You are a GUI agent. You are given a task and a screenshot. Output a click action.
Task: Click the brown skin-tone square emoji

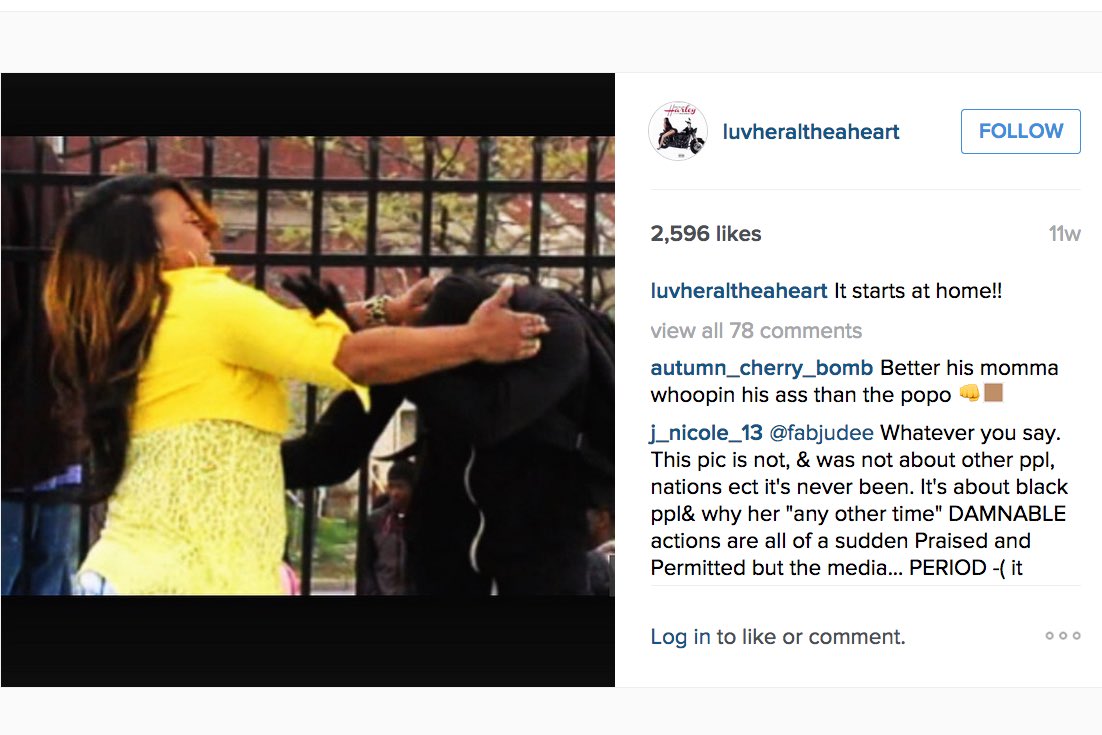tap(993, 393)
